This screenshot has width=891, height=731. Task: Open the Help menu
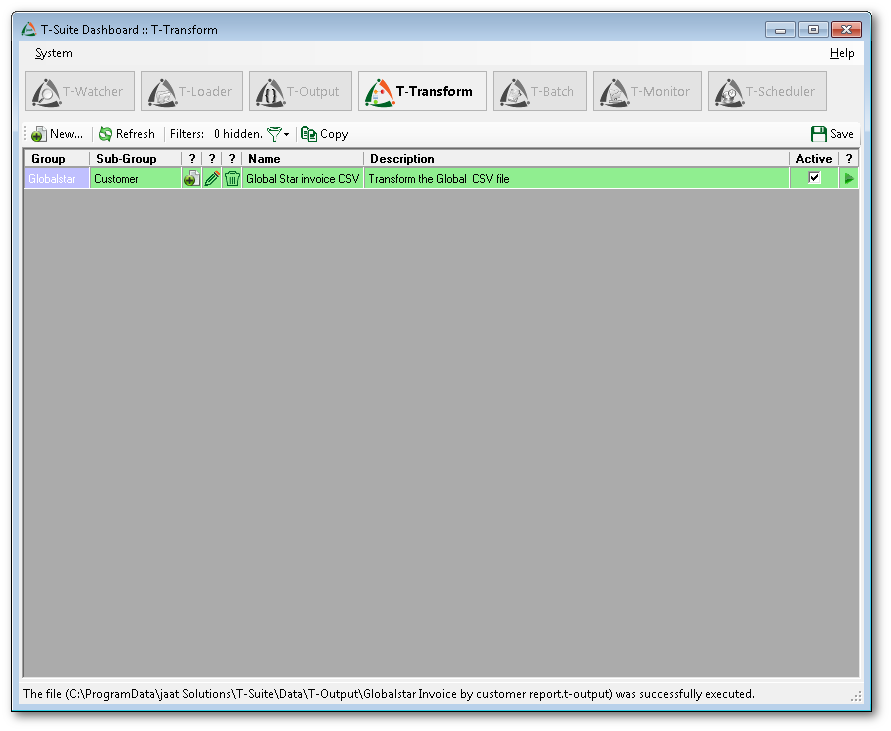[842, 53]
